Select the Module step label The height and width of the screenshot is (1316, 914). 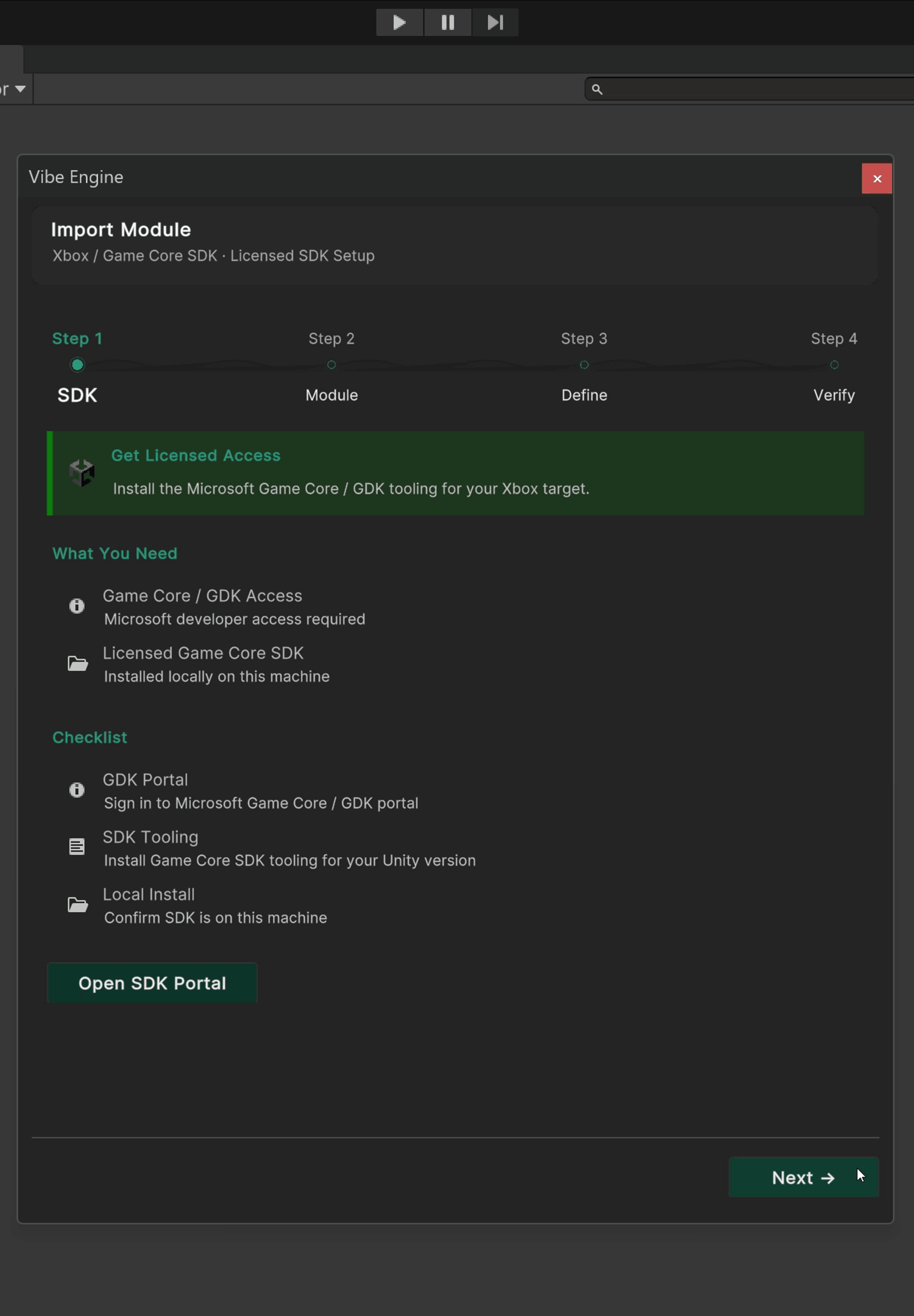[331, 395]
